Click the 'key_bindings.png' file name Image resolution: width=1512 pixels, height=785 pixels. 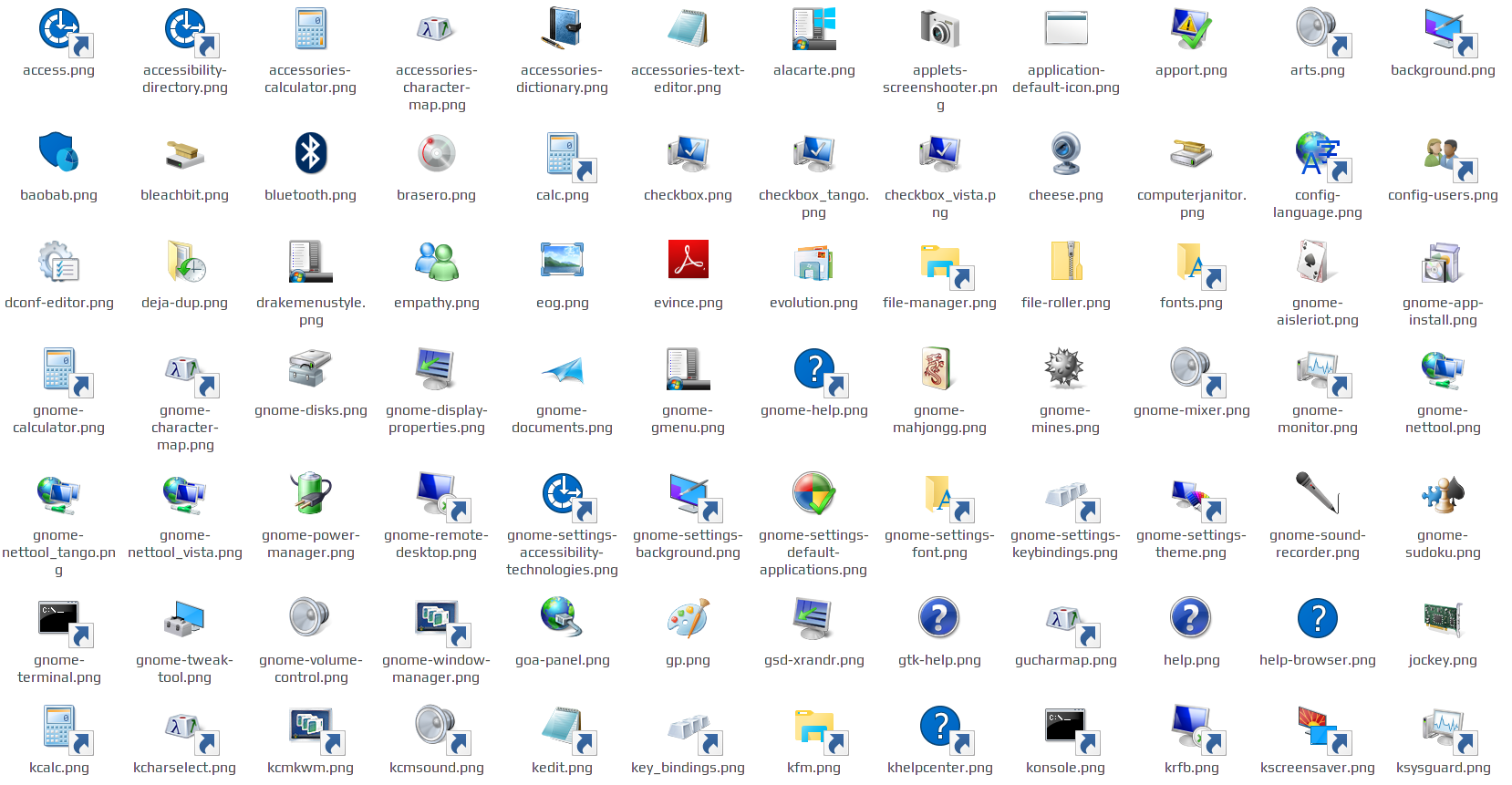[x=688, y=768]
